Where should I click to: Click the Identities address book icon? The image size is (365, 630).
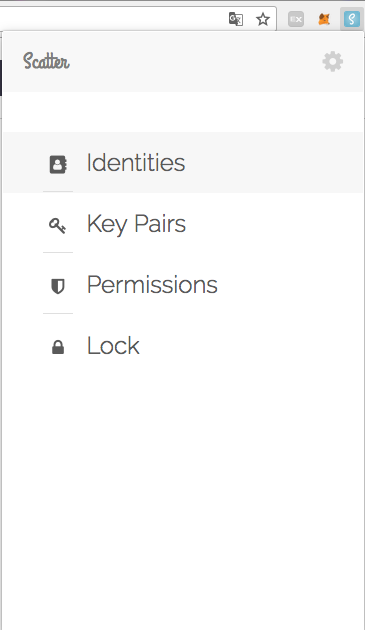tap(58, 164)
